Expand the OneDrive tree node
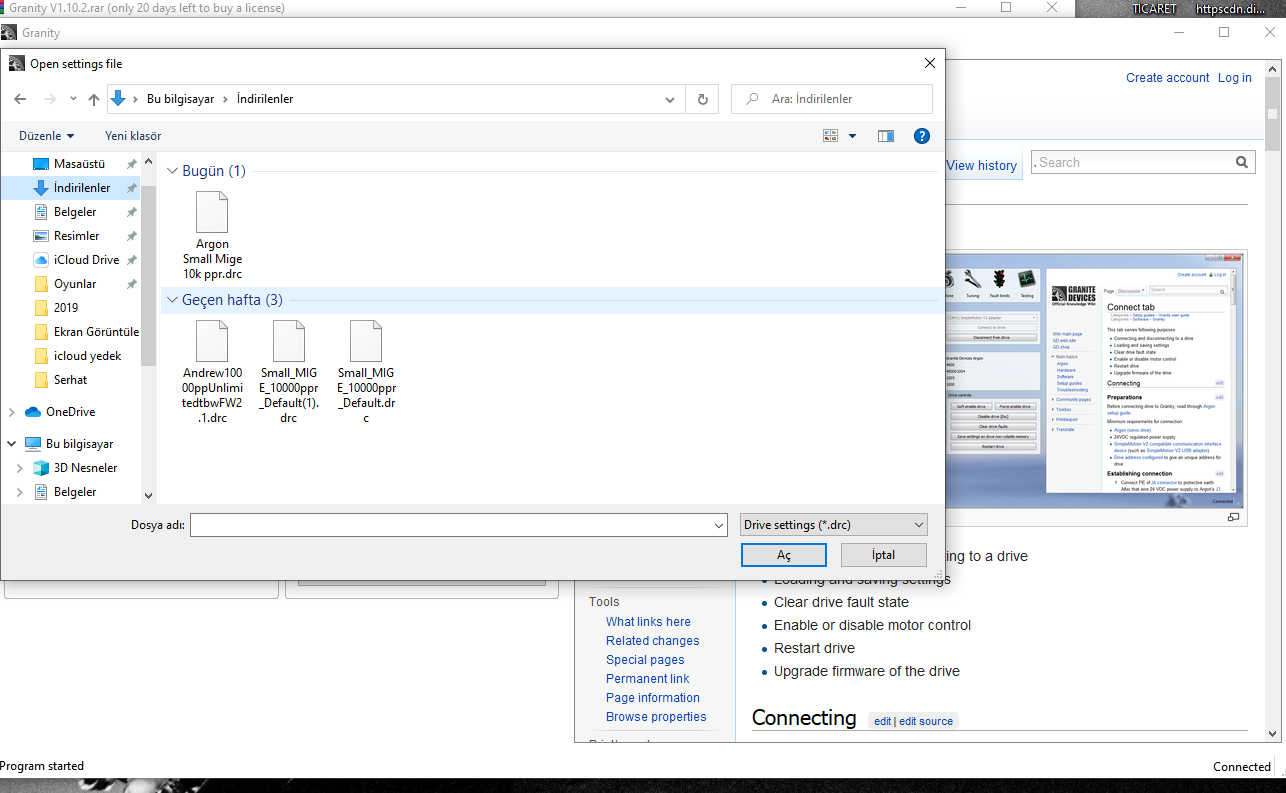The image size is (1286, 793). click(11, 412)
